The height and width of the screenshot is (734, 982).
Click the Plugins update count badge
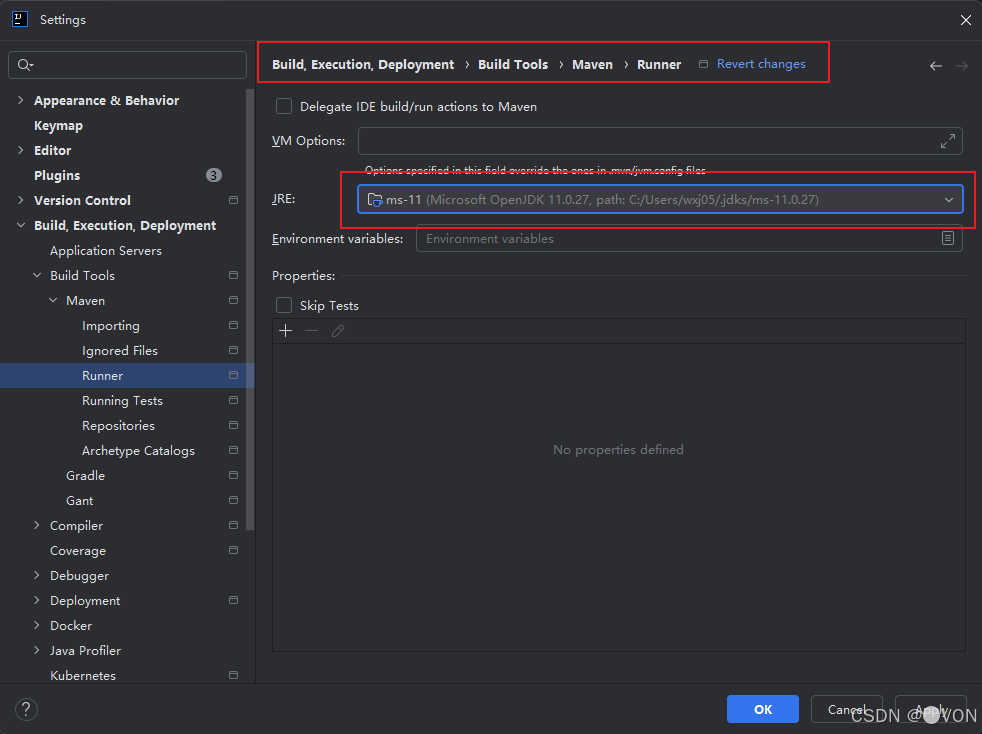pos(214,175)
